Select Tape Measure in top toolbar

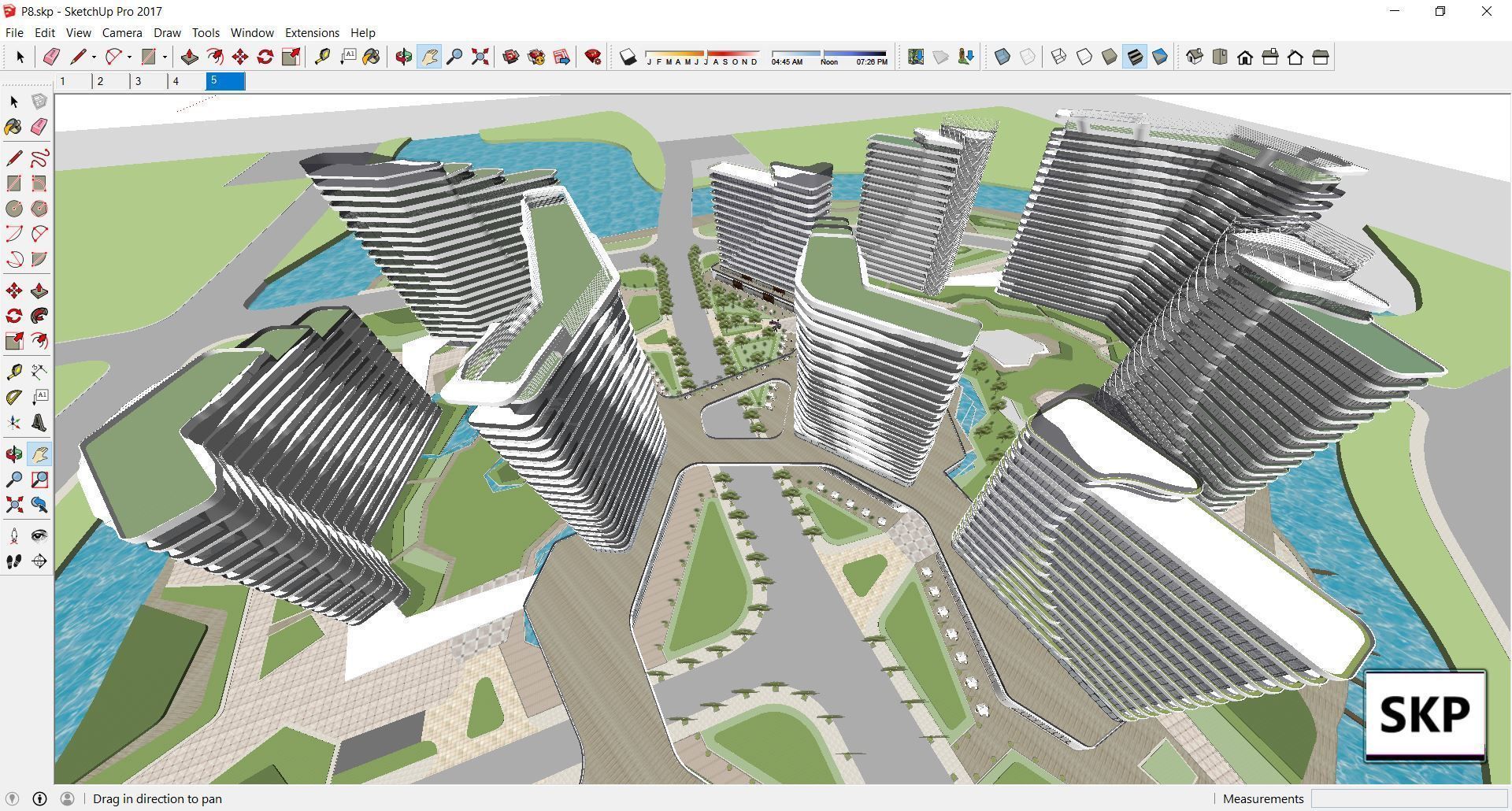[322, 57]
